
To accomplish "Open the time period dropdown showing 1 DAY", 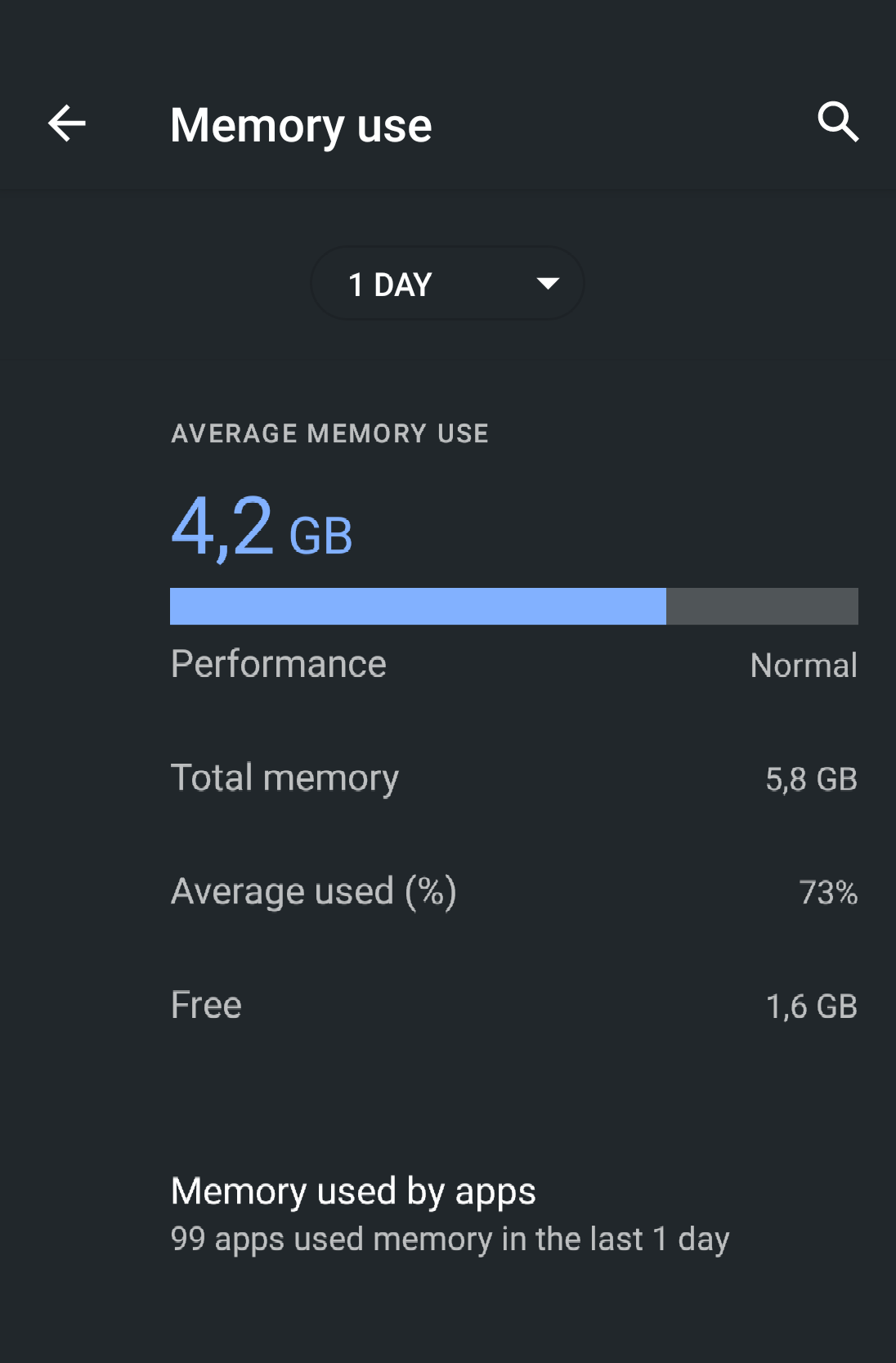I will tap(447, 283).
